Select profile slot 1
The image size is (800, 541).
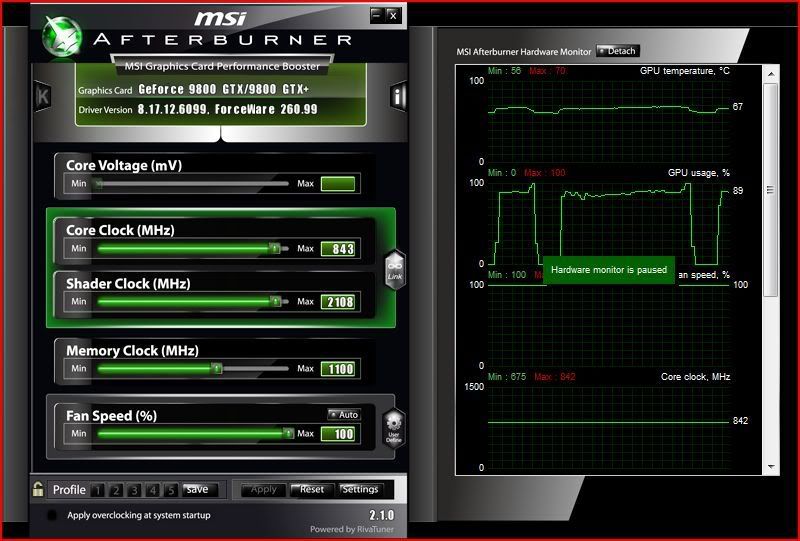[x=97, y=490]
